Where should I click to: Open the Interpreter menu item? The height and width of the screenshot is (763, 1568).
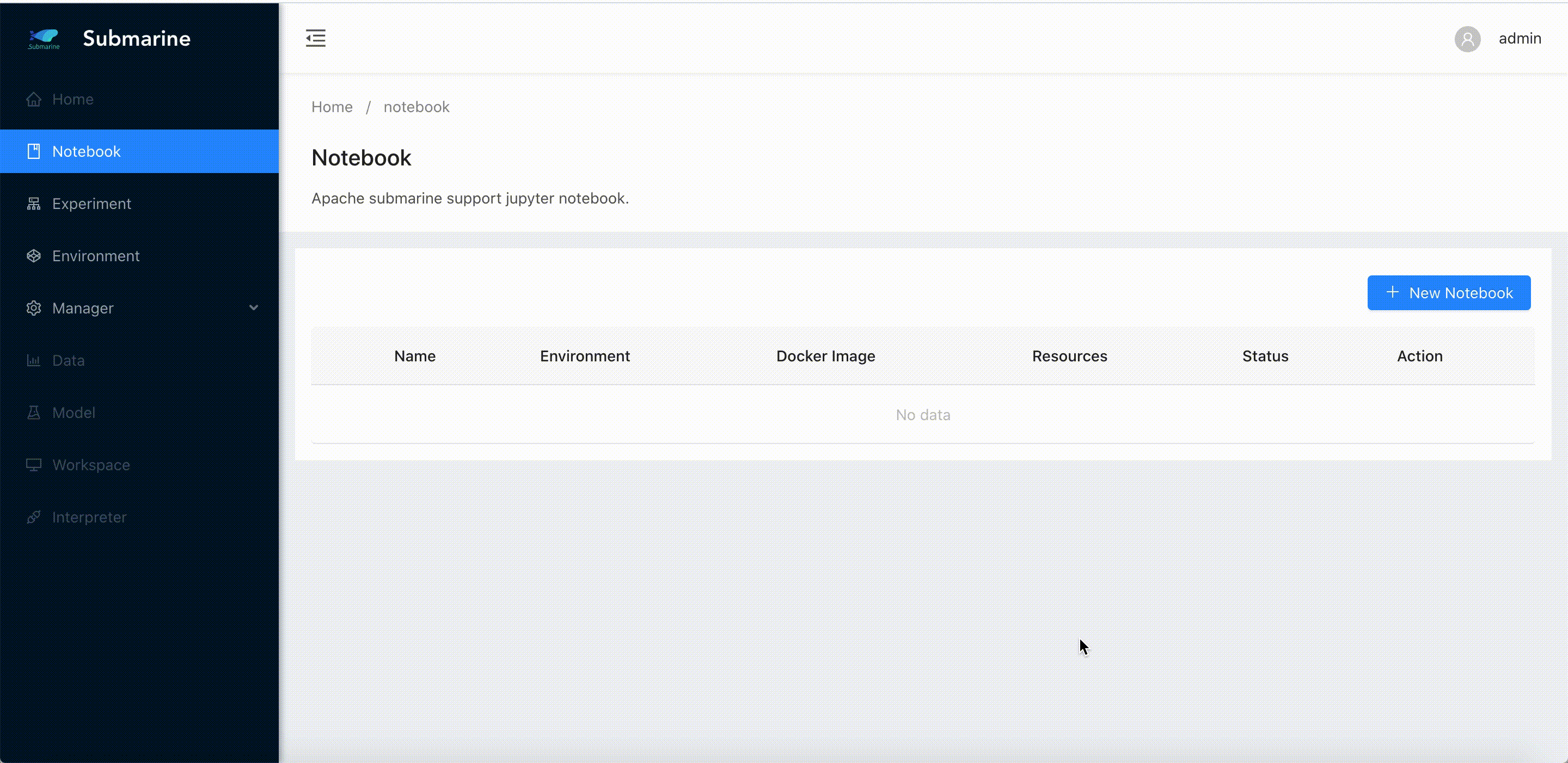(x=89, y=518)
